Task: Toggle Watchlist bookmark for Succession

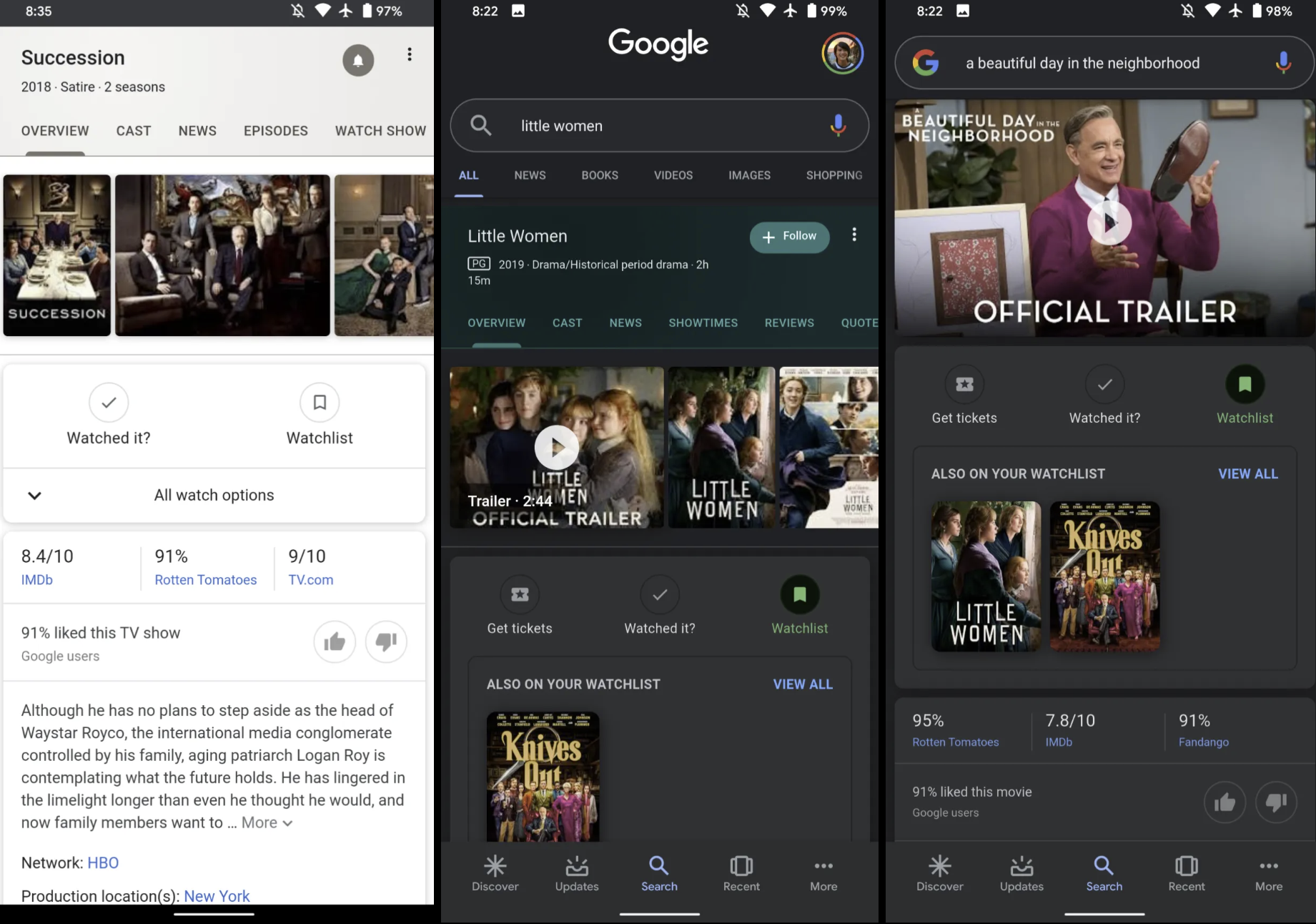Action: (x=320, y=403)
